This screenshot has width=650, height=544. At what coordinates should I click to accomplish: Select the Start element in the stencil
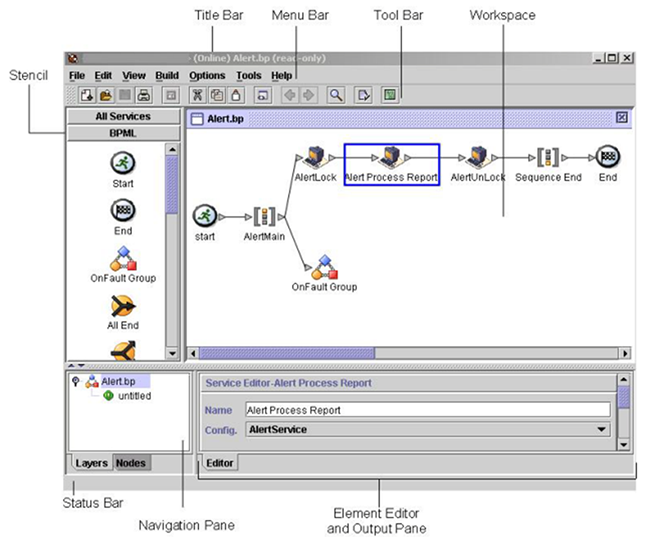(123, 163)
